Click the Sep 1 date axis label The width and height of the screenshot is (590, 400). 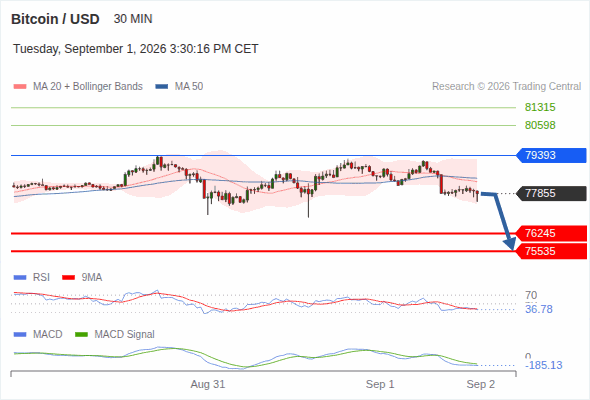(380, 384)
